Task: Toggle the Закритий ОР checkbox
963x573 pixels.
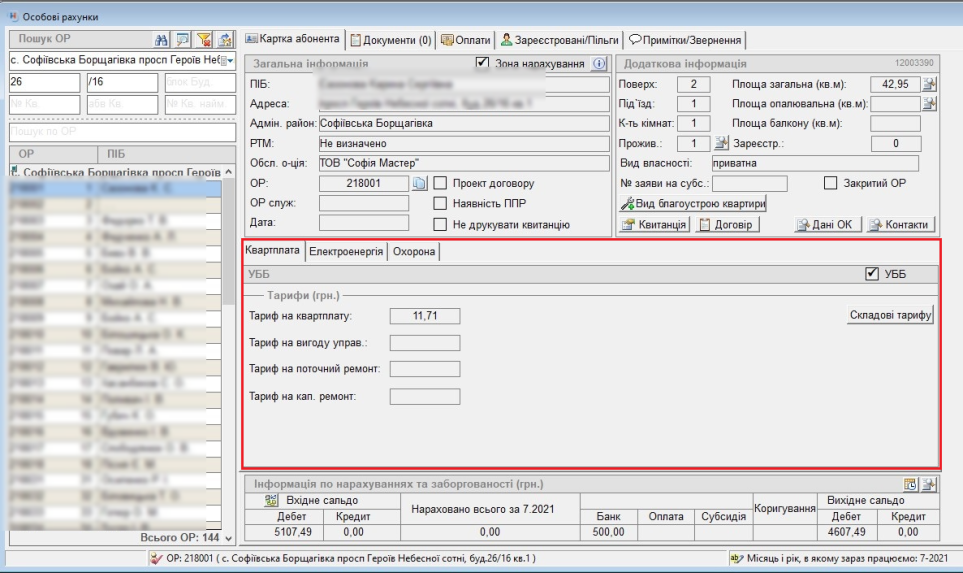Action: tap(830, 184)
